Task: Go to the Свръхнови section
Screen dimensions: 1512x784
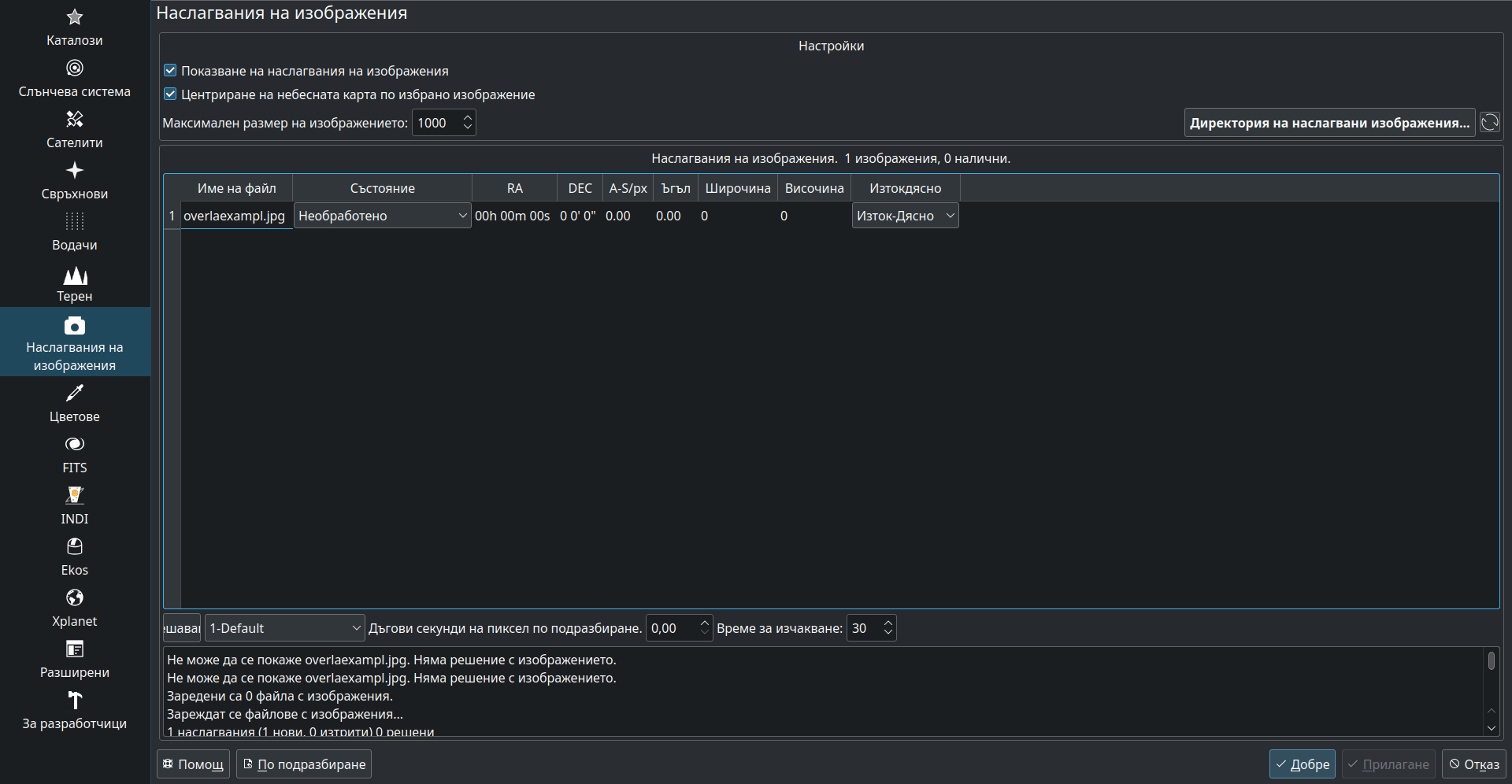Action: point(74,181)
